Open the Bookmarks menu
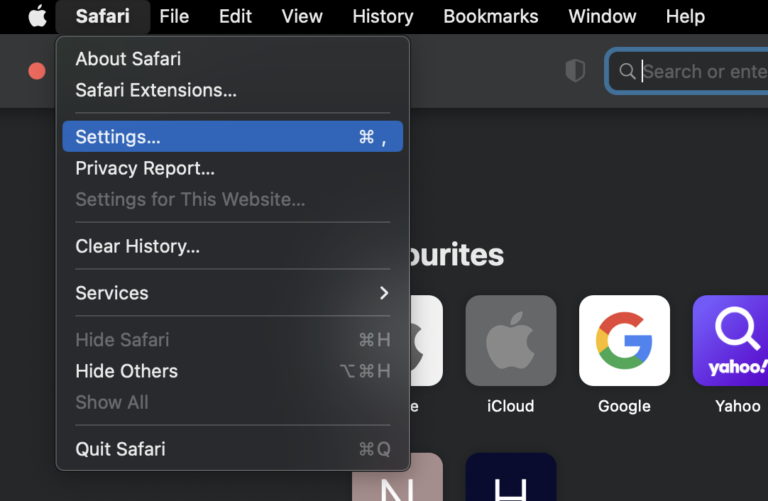 (x=490, y=17)
